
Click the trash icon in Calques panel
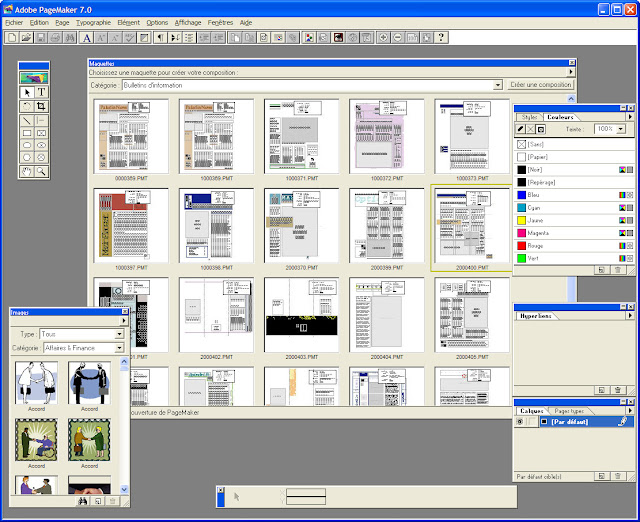click(x=618, y=476)
